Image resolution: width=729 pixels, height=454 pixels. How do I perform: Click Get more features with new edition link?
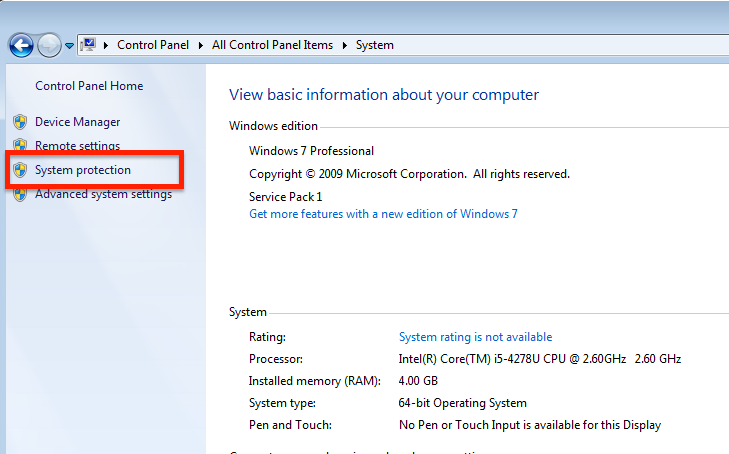(383, 214)
